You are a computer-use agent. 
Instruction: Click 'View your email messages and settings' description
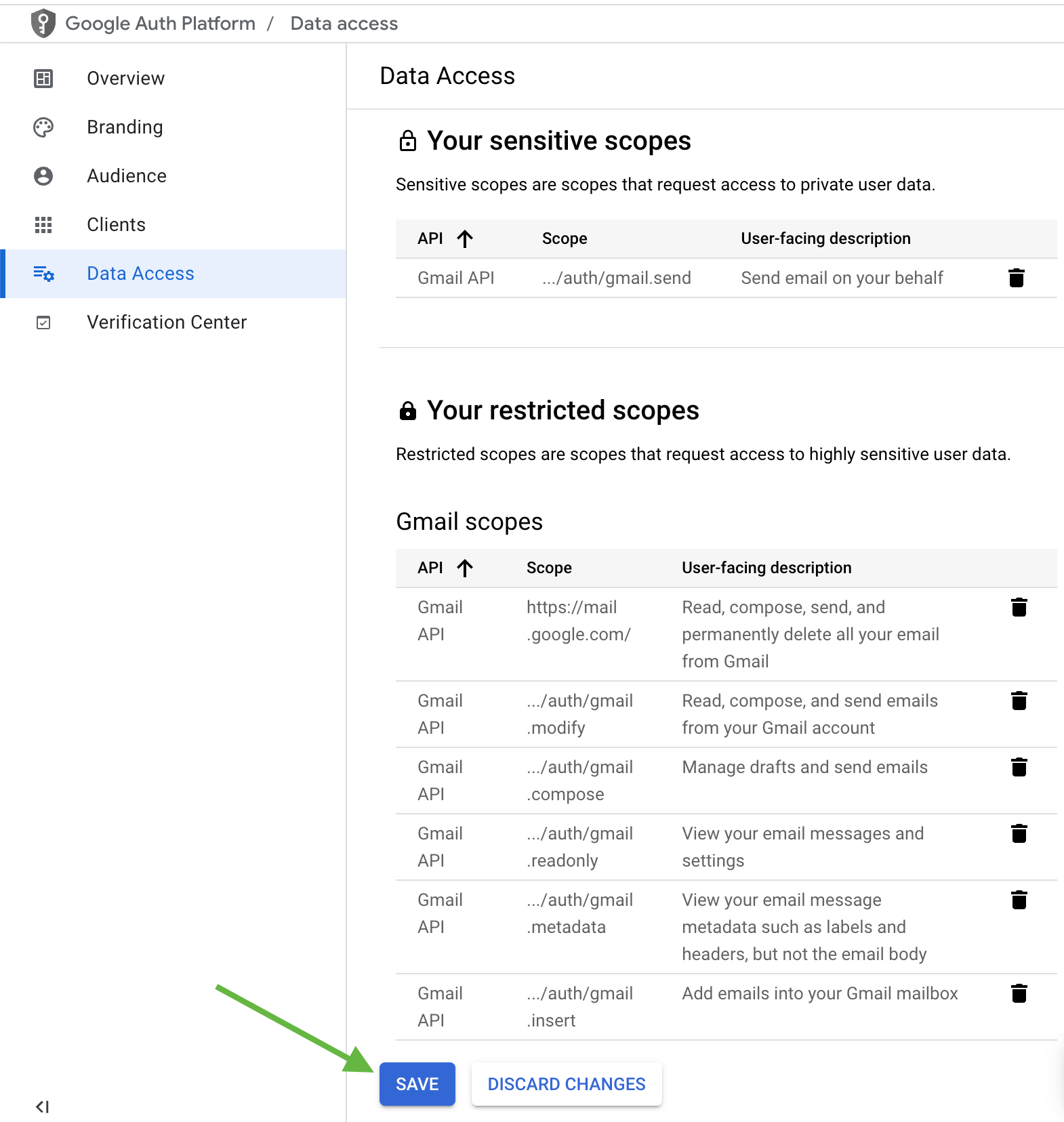(803, 847)
